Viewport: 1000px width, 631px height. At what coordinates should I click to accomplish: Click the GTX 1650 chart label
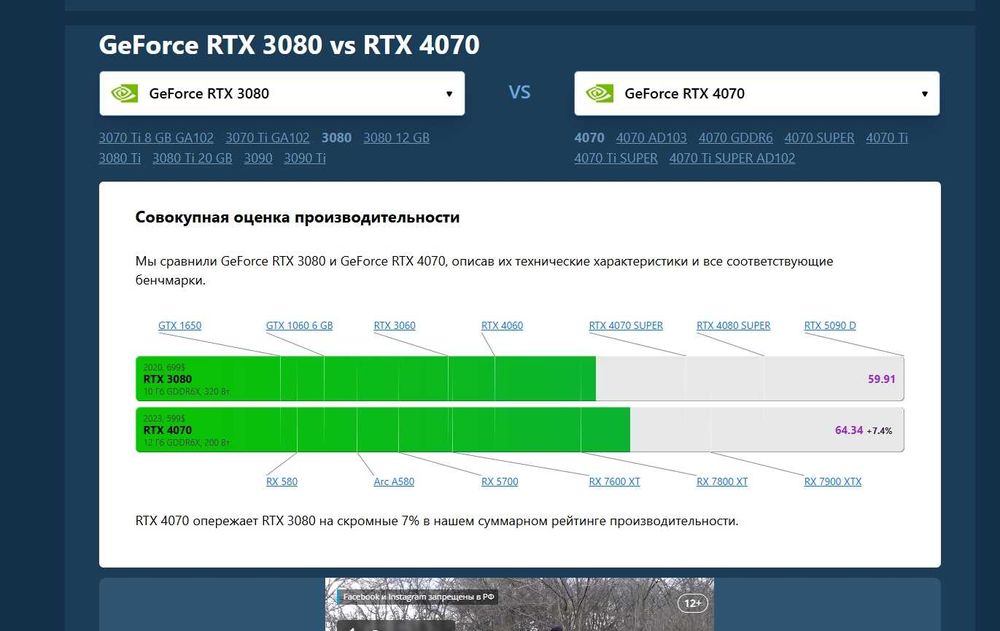(x=180, y=325)
